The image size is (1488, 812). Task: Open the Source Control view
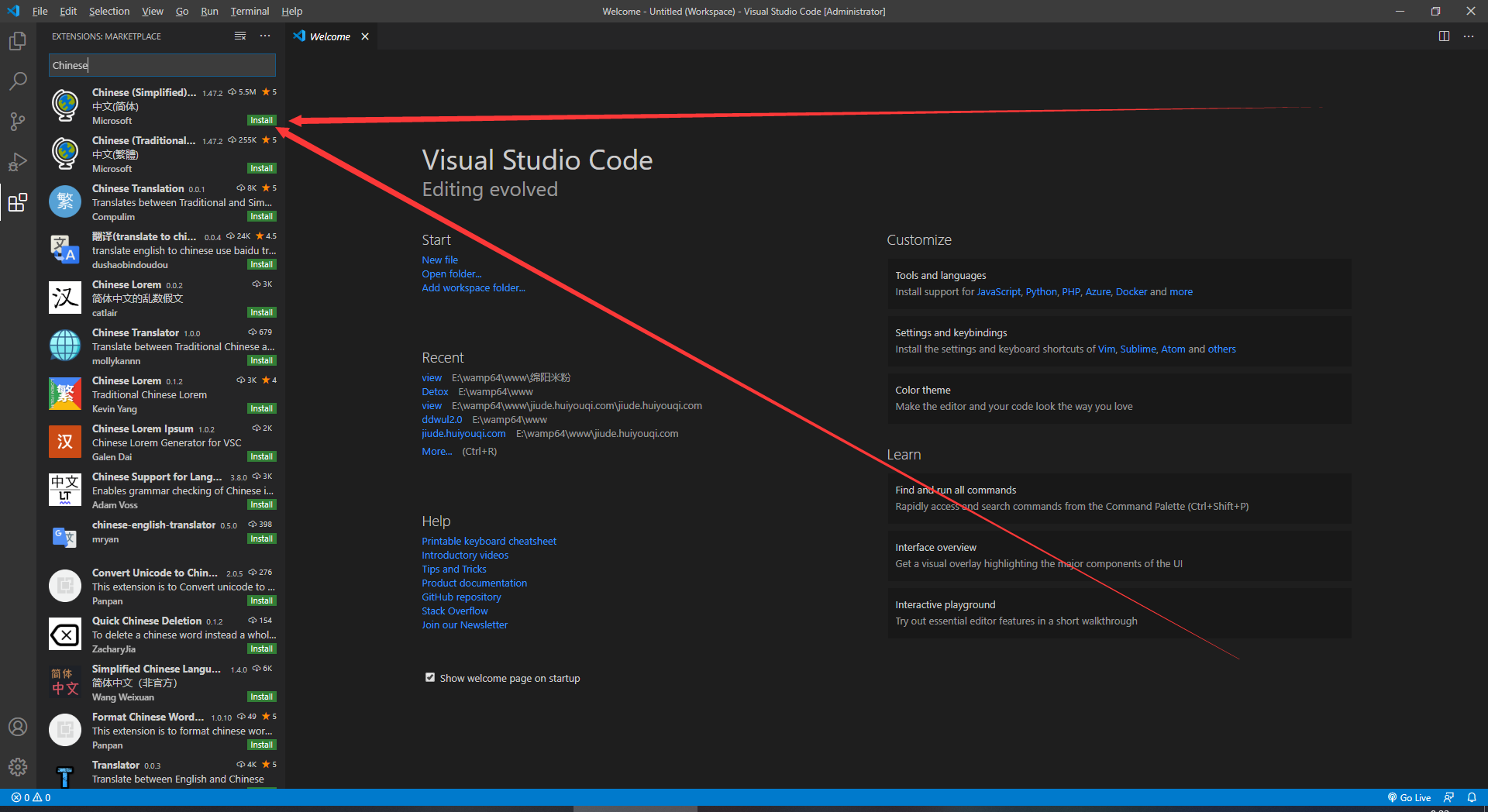18,122
